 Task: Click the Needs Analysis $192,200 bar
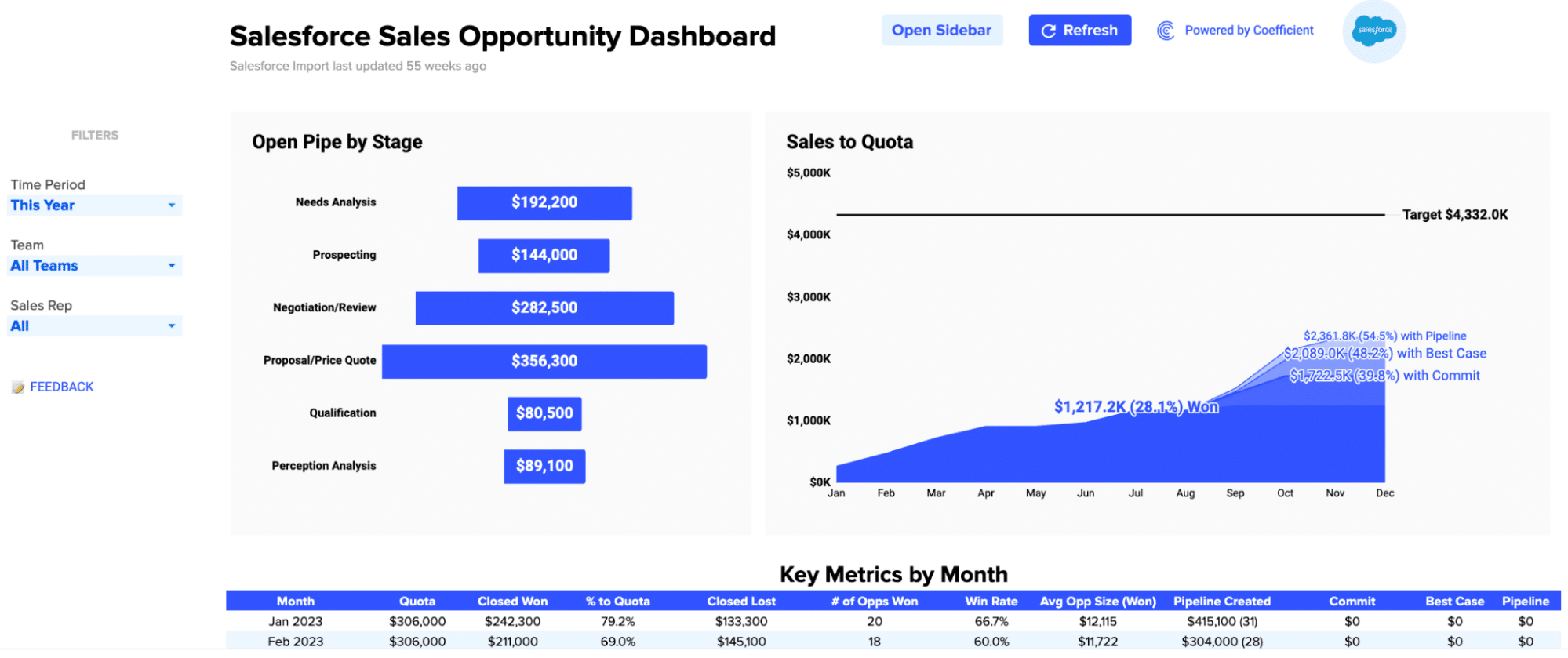(544, 203)
